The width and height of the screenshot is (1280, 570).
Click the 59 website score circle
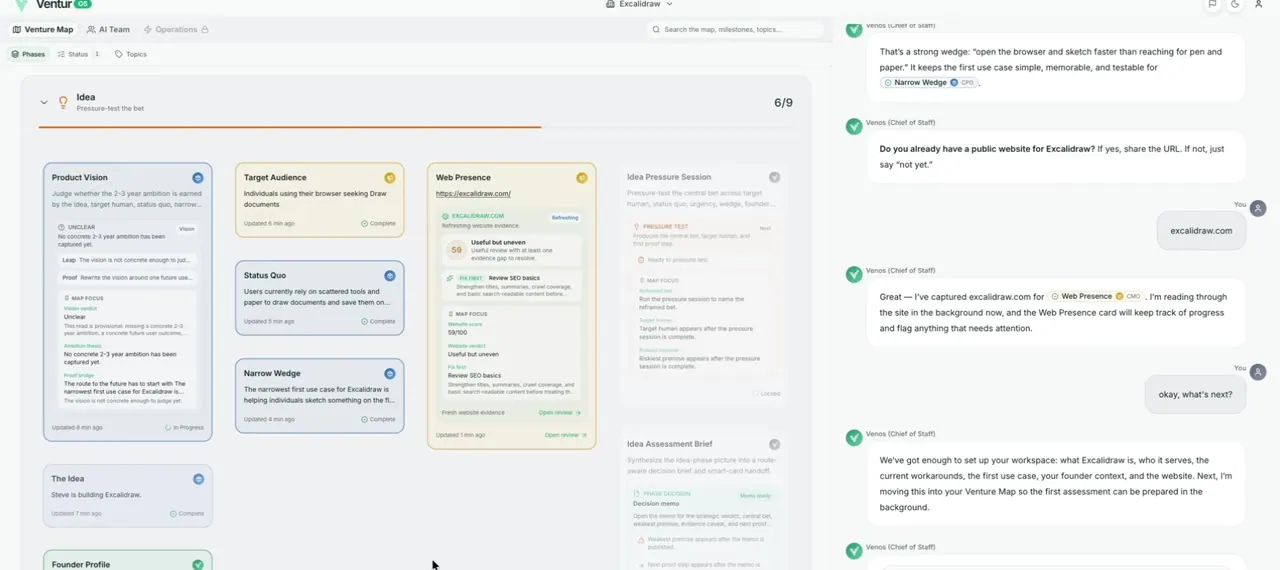click(x=457, y=250)
